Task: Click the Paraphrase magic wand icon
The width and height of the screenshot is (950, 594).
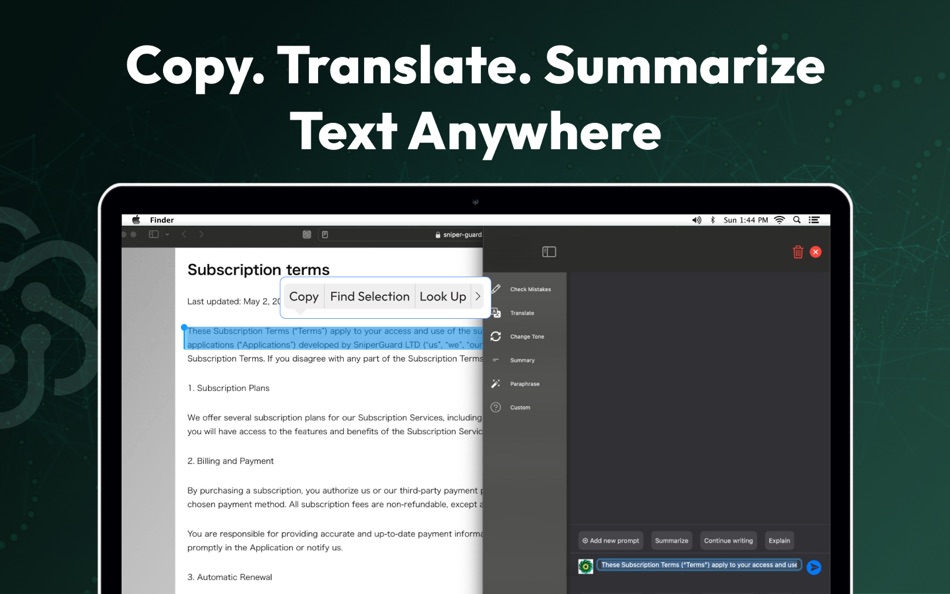Action: 496,384
